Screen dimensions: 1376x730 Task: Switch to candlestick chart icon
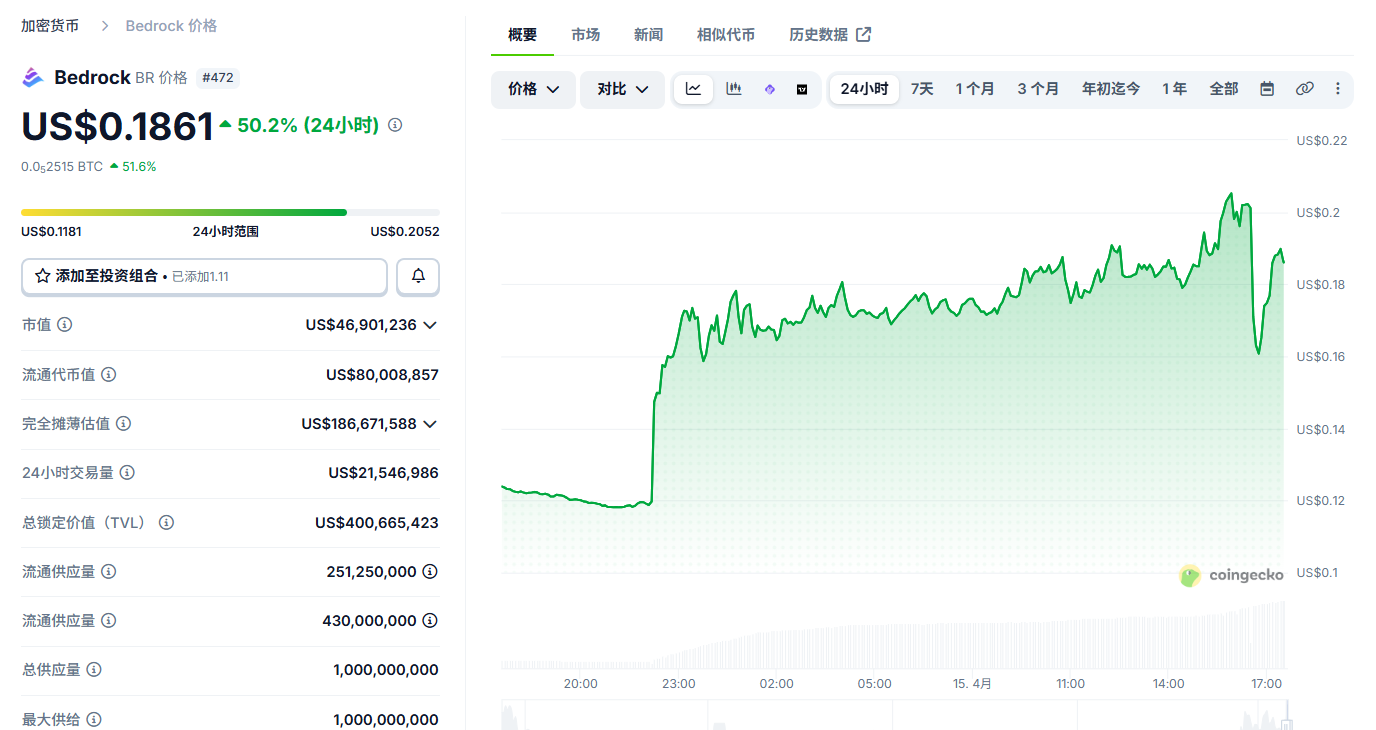coord(733,89)
